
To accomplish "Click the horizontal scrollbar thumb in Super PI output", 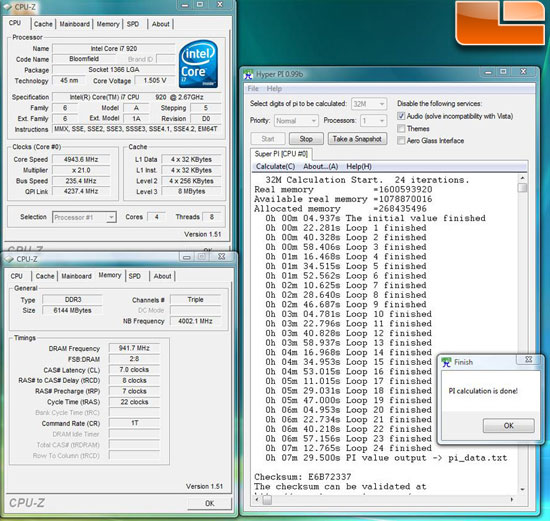I will (267, 500).
